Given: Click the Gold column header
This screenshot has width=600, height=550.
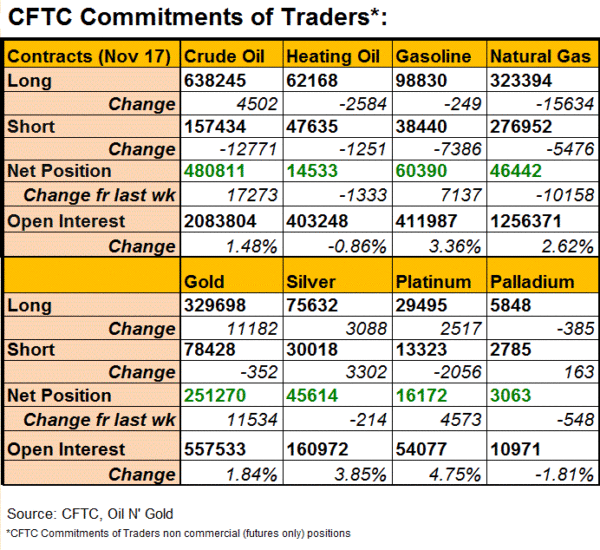Looking at the screenshot, I should coord(206,283).
